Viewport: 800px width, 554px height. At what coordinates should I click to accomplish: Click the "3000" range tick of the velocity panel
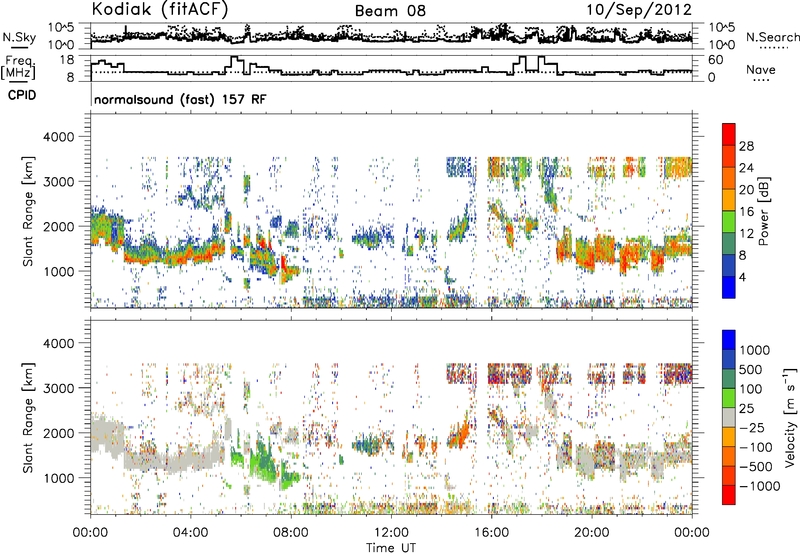pos(59,388)
